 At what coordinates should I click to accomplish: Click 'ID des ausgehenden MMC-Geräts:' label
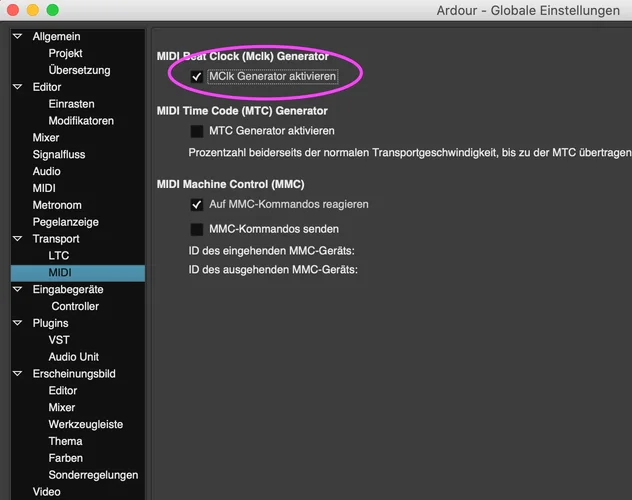click(273, 270)
